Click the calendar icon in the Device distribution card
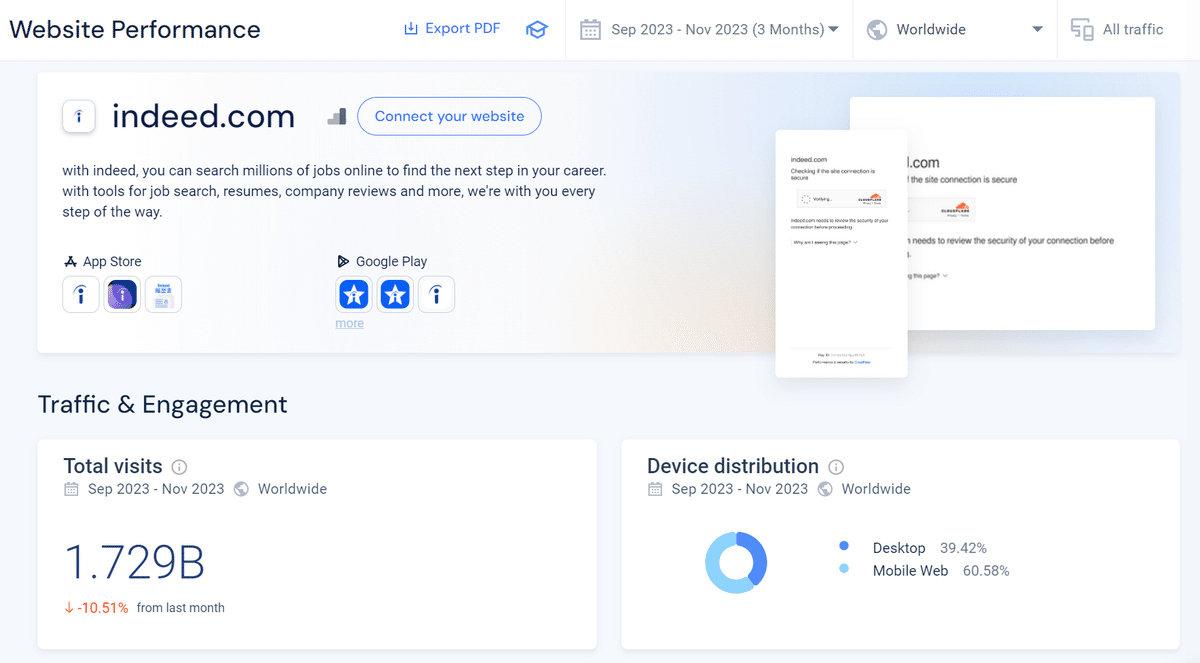The height and width of the screenshot is (663, 1200). click(655, 489)
